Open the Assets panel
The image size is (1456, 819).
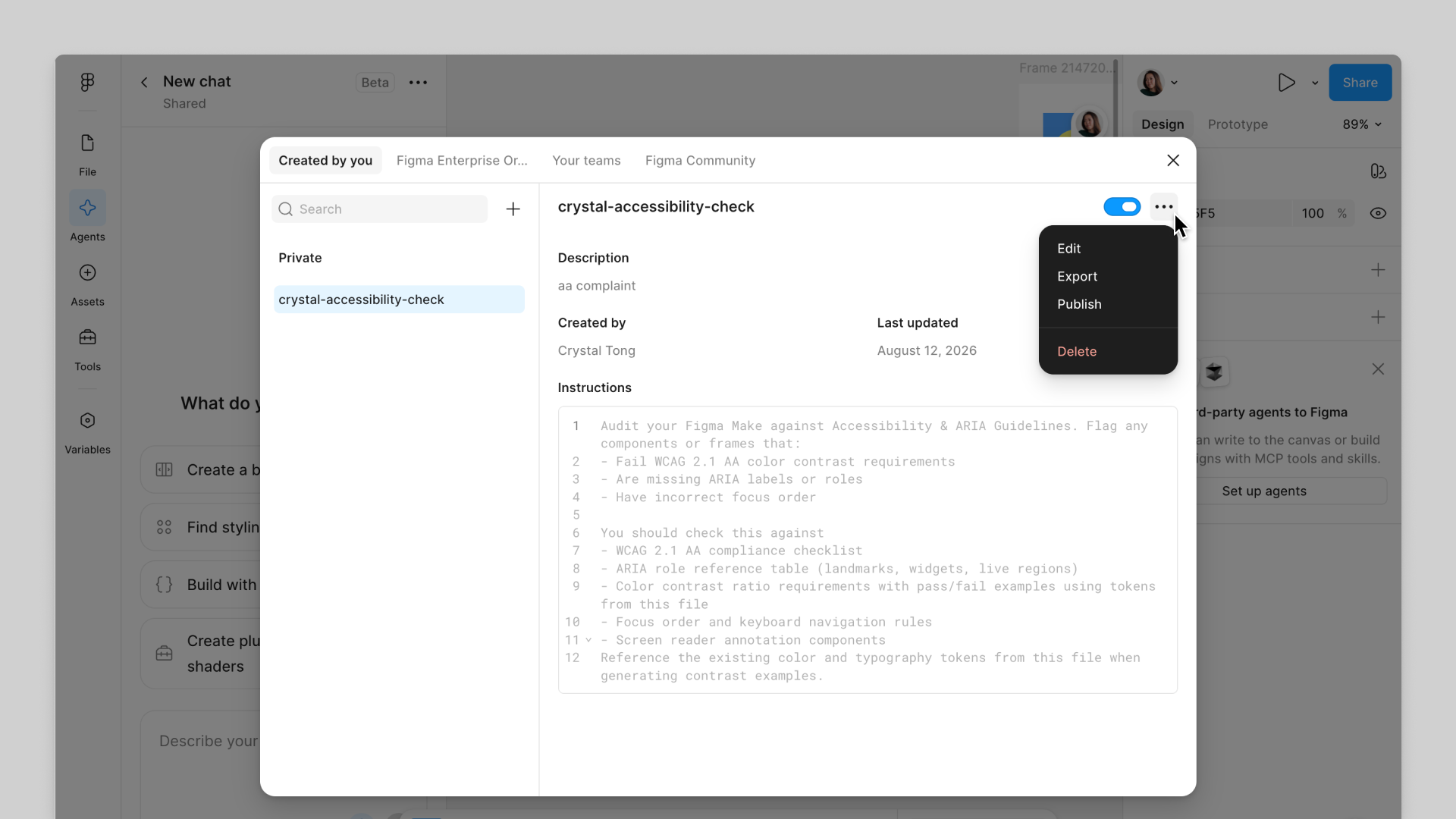pos(87,284)
